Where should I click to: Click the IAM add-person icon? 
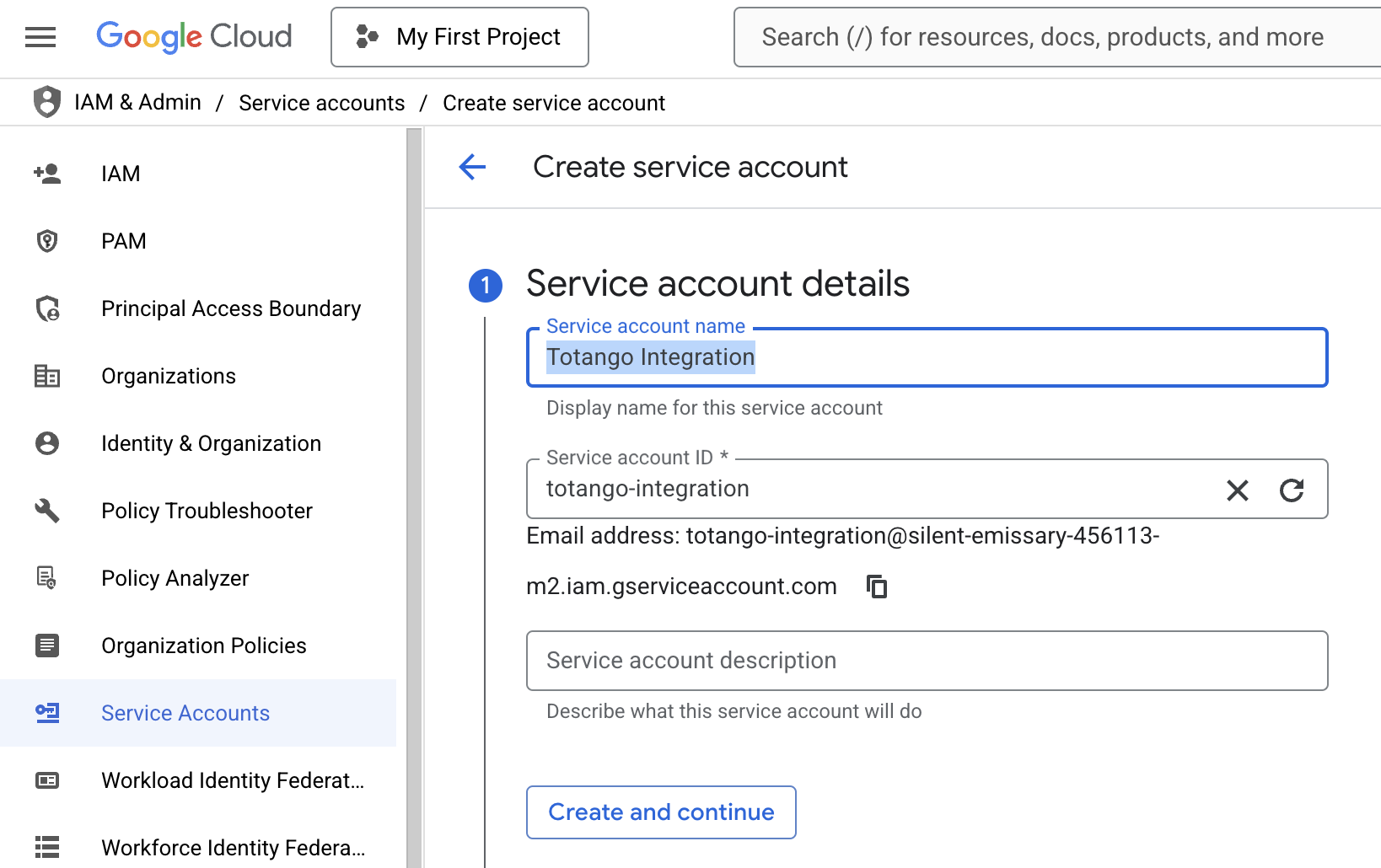(x=47, y=174)
